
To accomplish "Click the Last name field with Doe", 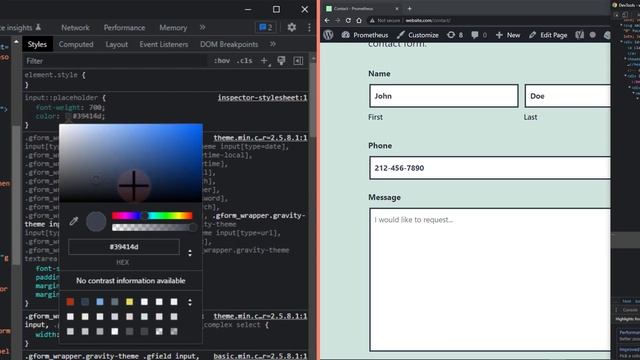I will [x=568, y=96].
